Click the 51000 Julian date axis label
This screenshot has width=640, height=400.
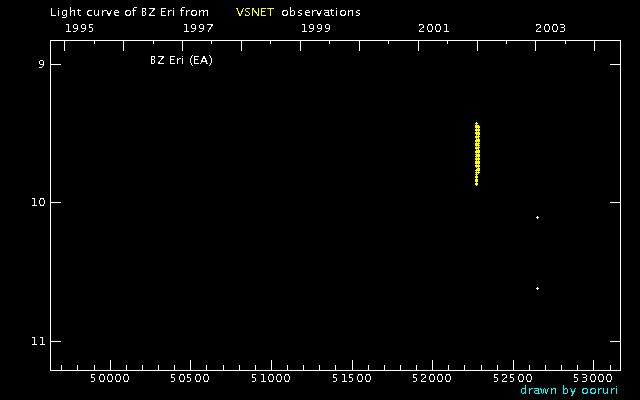[271, 379]
